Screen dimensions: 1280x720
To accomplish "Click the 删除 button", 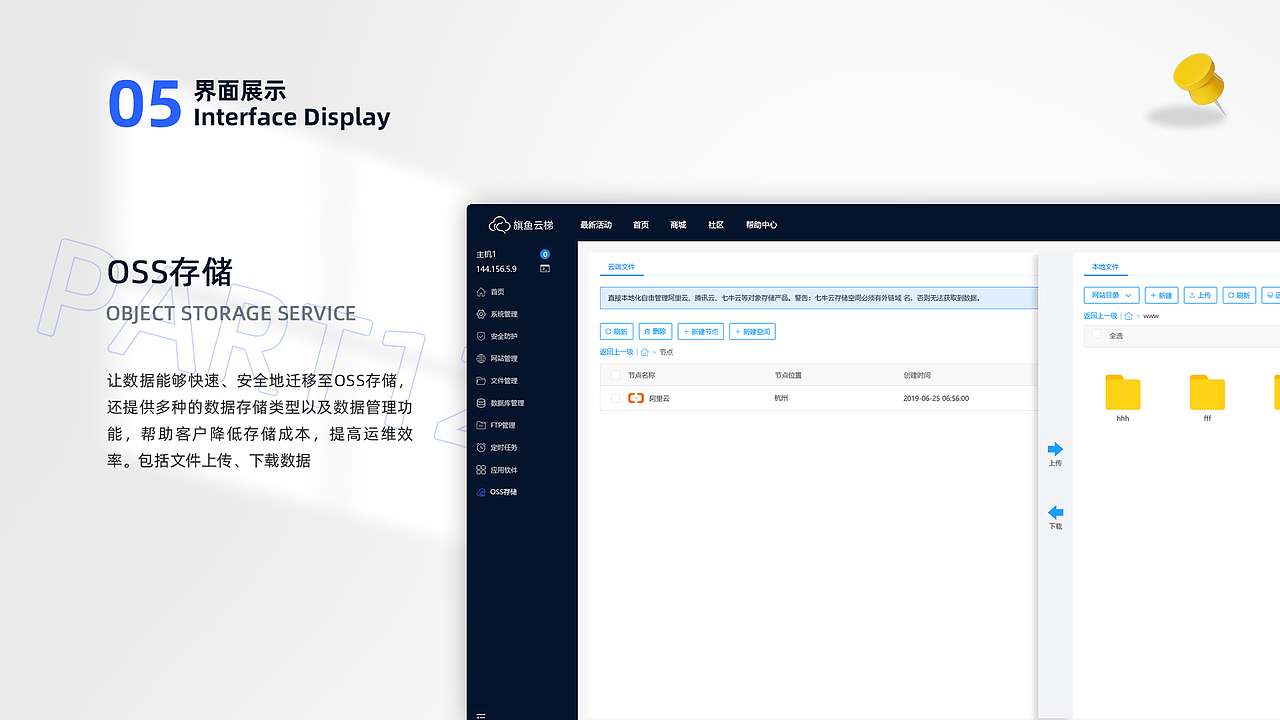I will [x=655, y=331].
